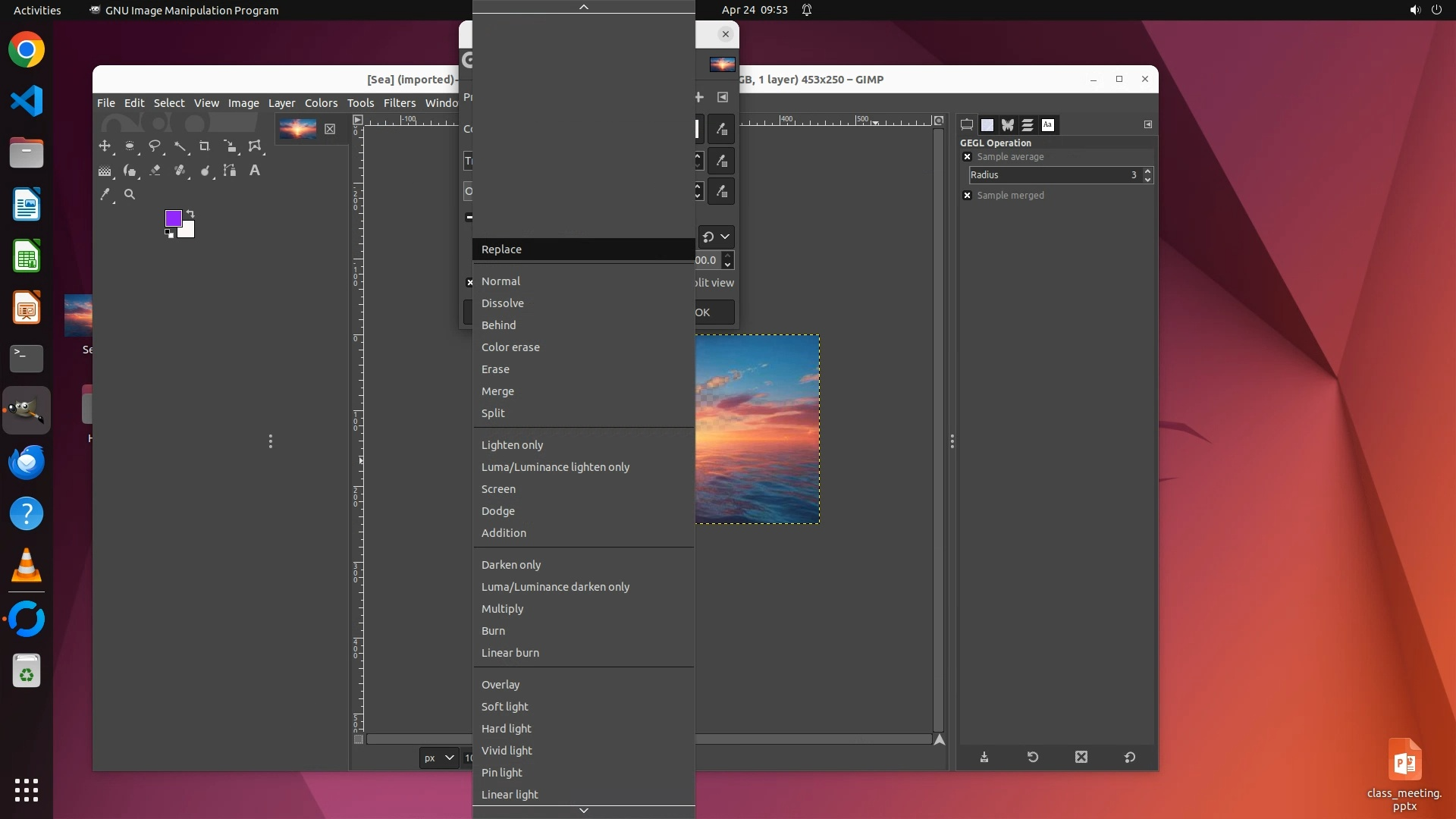Select the Color Picker eyedropper tool

pos(105,195)
